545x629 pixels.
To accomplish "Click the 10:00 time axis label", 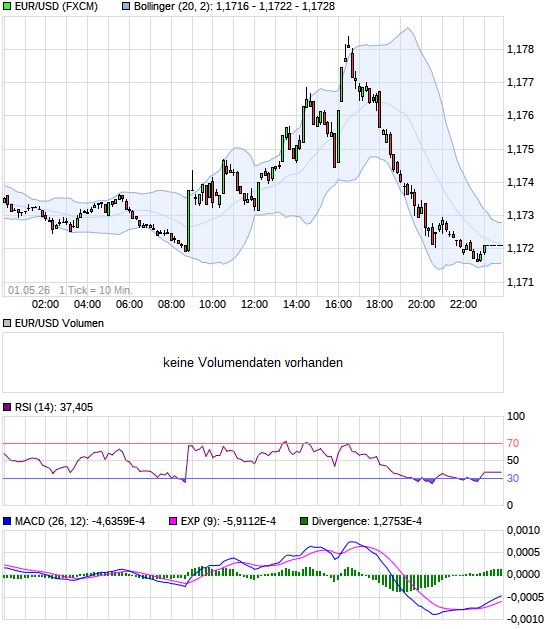I will (213, 304).
